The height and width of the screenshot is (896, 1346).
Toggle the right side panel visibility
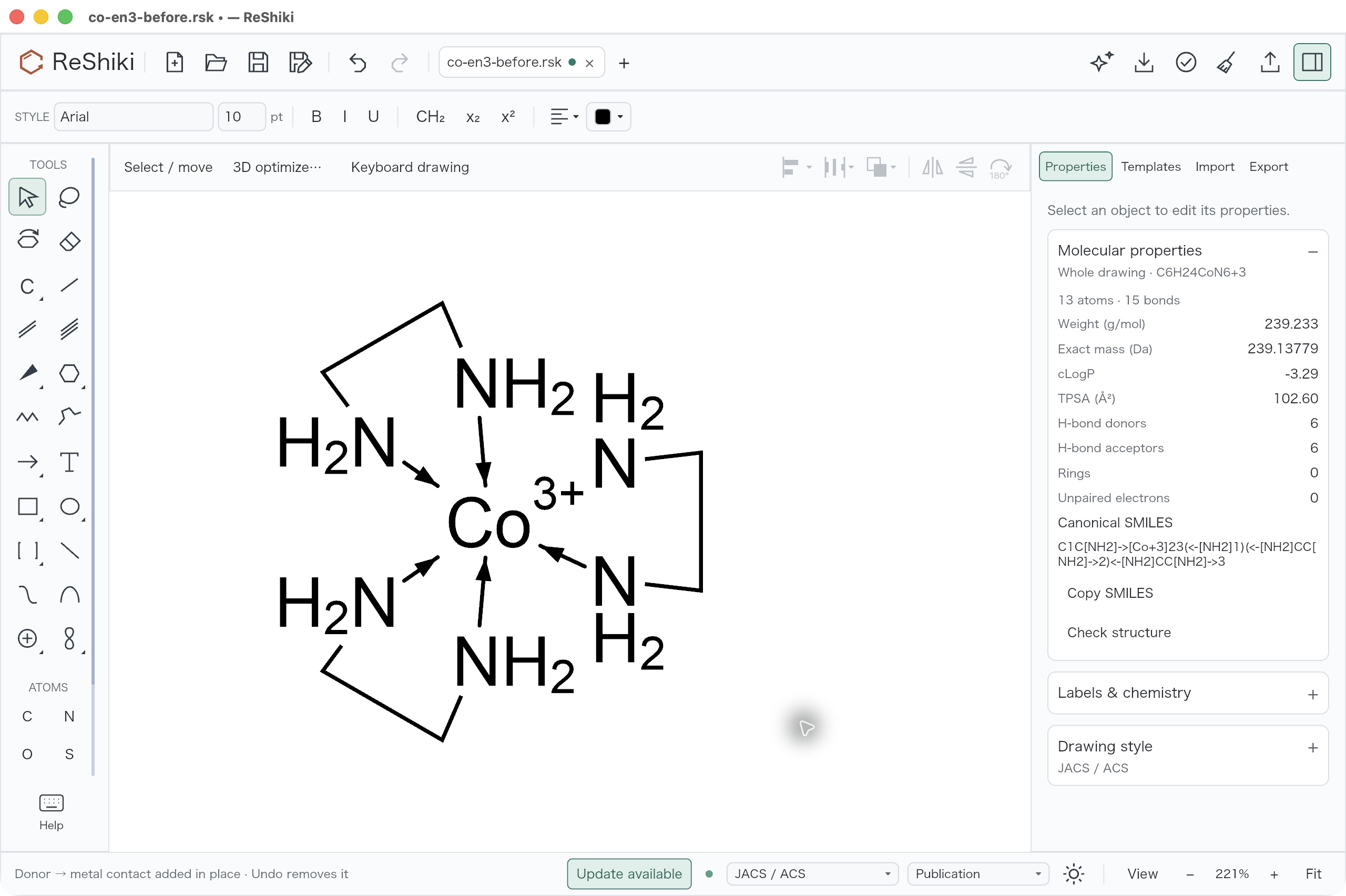tap(1312, 62)
